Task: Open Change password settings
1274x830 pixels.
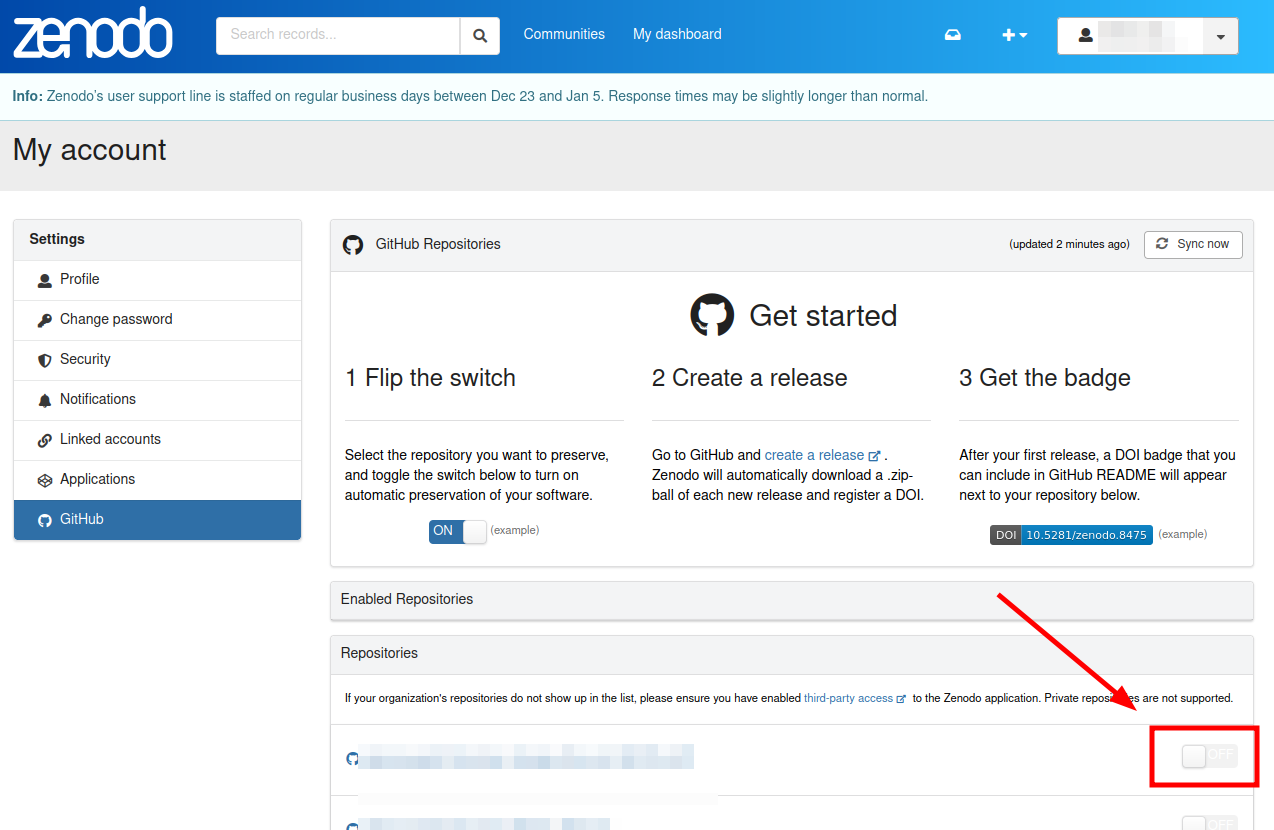Action: [157, 320]
